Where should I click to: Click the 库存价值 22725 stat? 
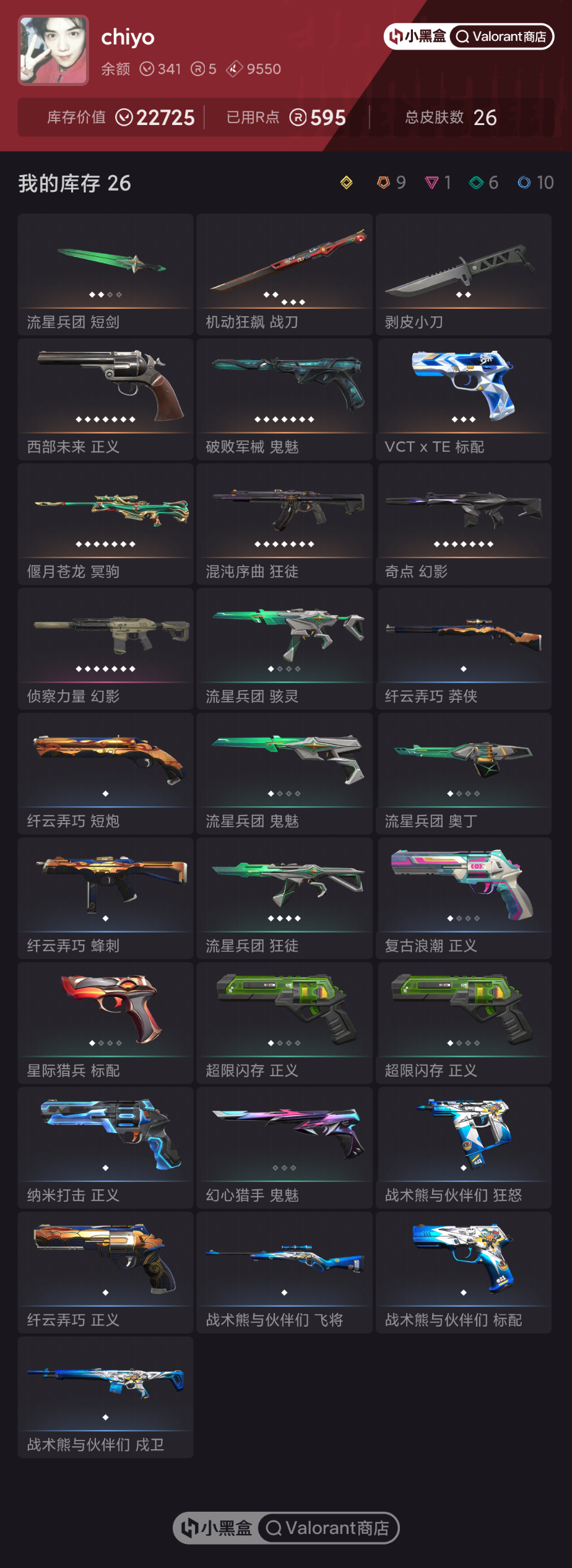coord(121,117)
